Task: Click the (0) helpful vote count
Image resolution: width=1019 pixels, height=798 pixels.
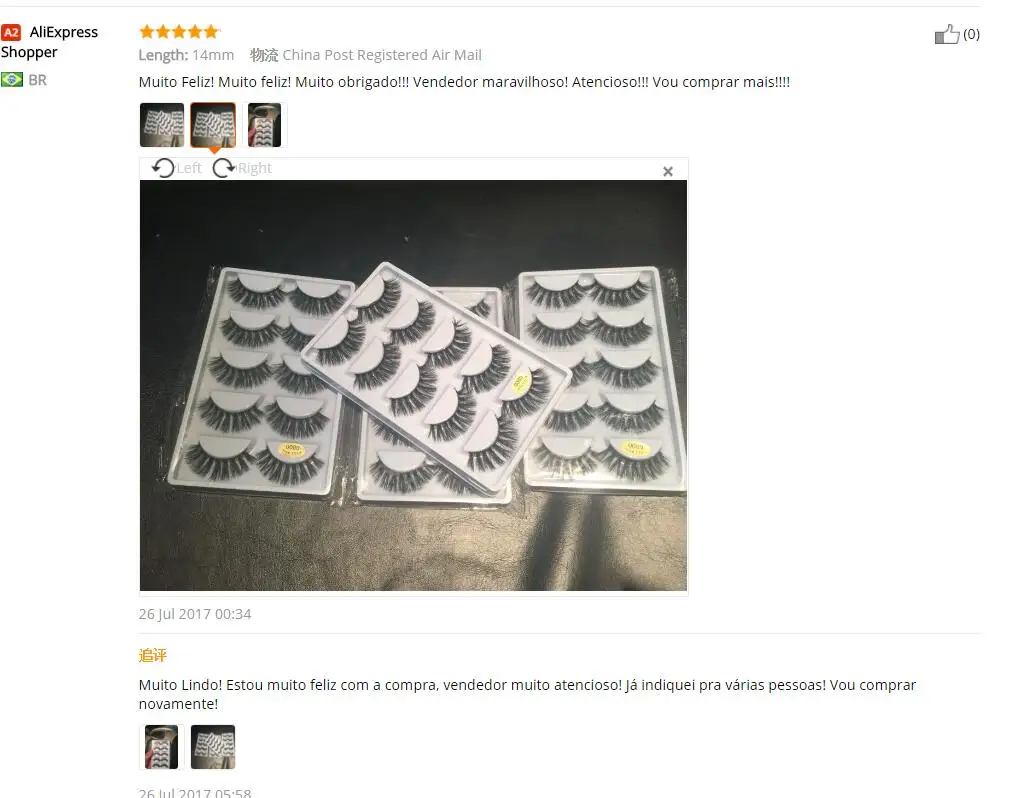Action: (x=971, y=34)
